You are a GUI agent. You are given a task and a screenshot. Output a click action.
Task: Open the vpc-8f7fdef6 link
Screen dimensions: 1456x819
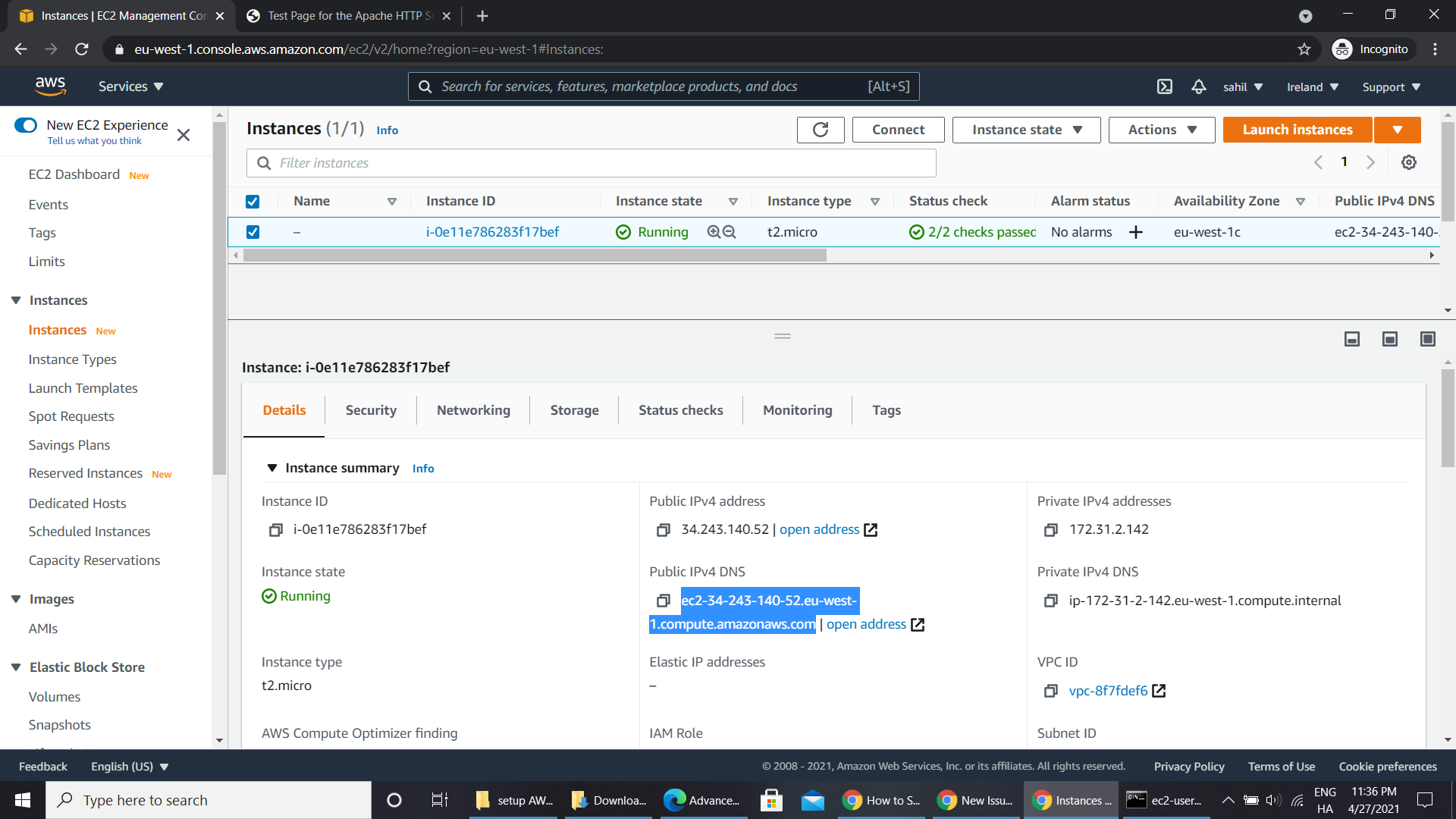pos(1107,691)
